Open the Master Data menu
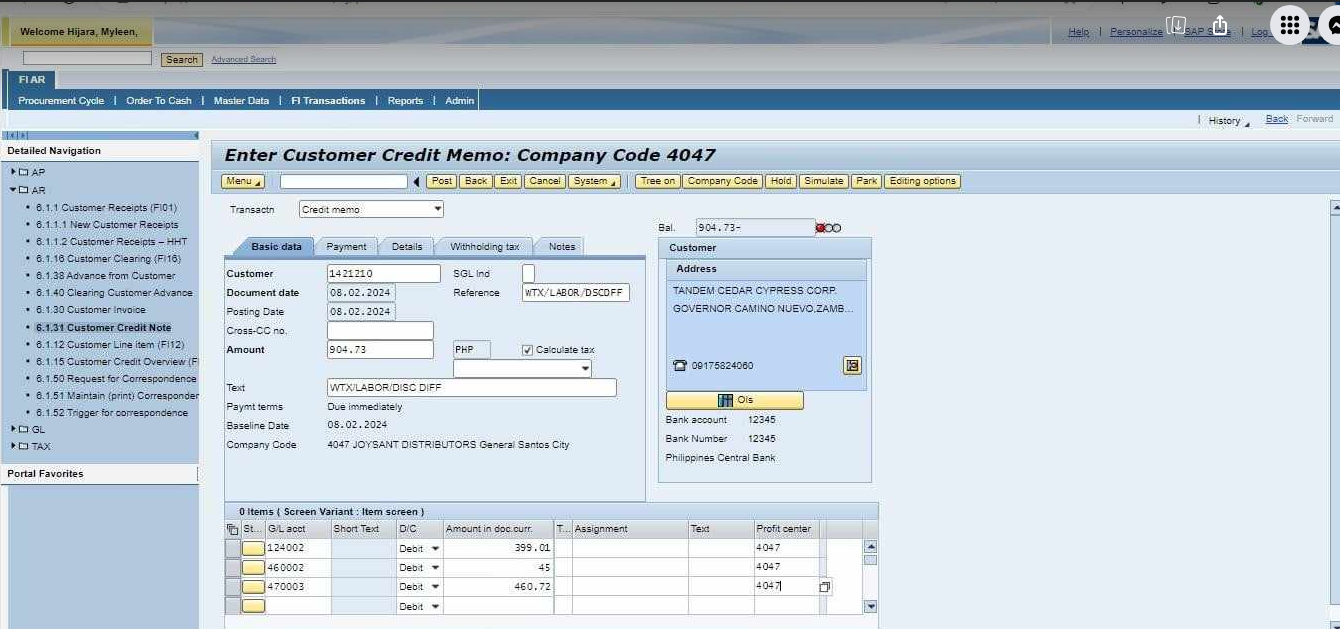1340x629 pixels. pyautogui.click(x=241, y=100)
